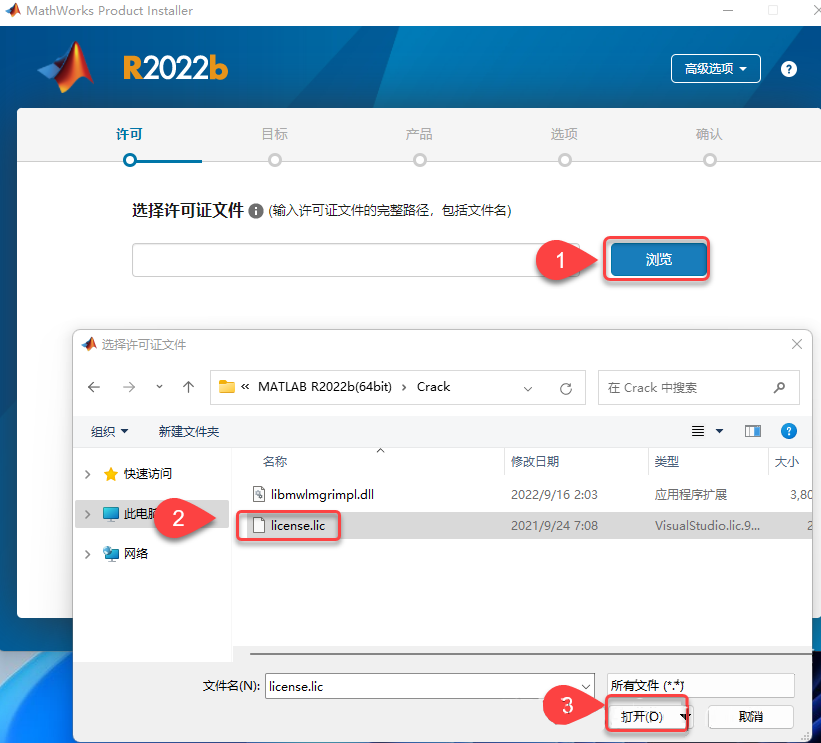Click the dialog help question mark icon
Viewport: 821px width, 743px height.
789,430
